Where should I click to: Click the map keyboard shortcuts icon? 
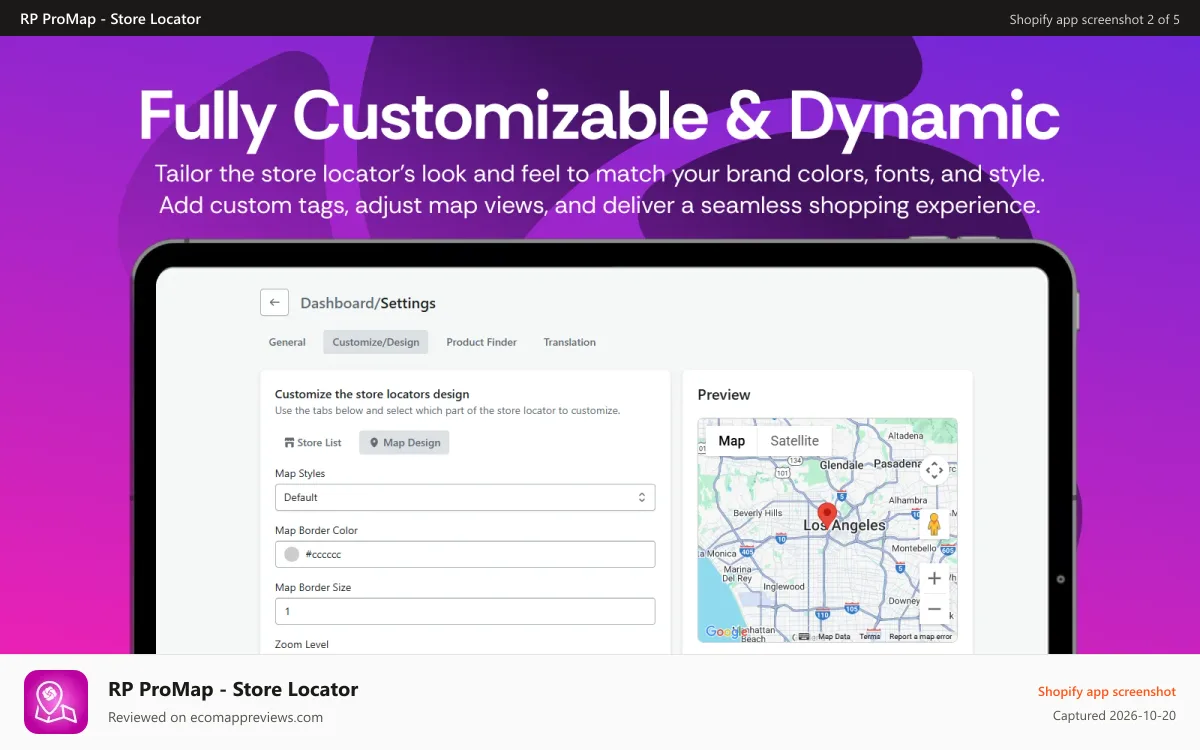coord(804,636)
